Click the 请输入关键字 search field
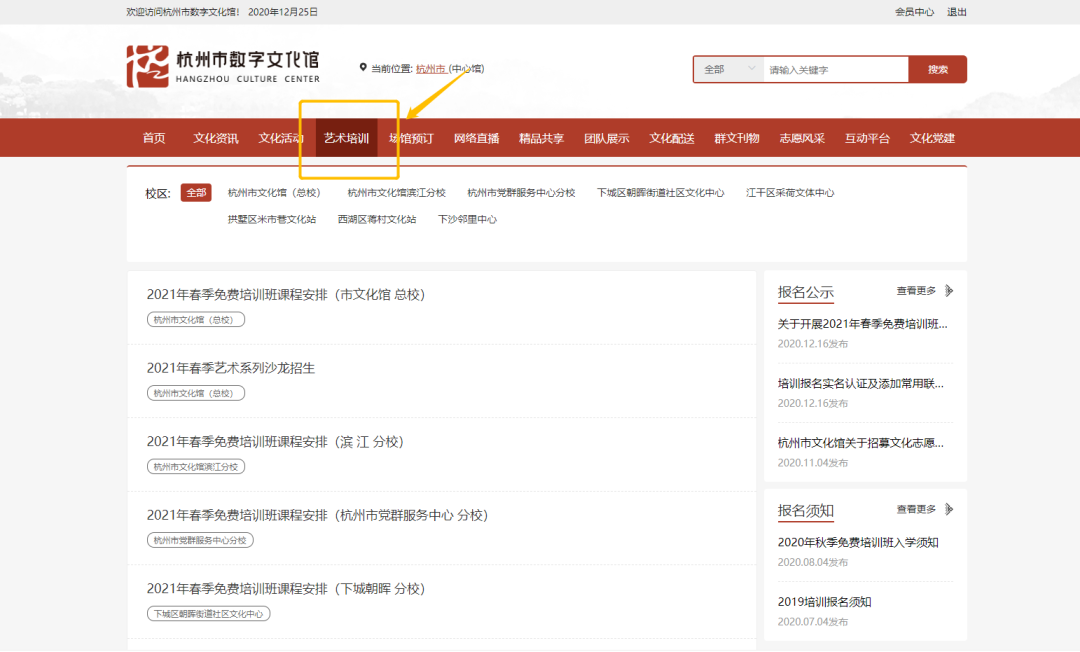Image resolution: width=1080 pixels, height=652 pixels. pyautogui.click(x=835, y=70)
